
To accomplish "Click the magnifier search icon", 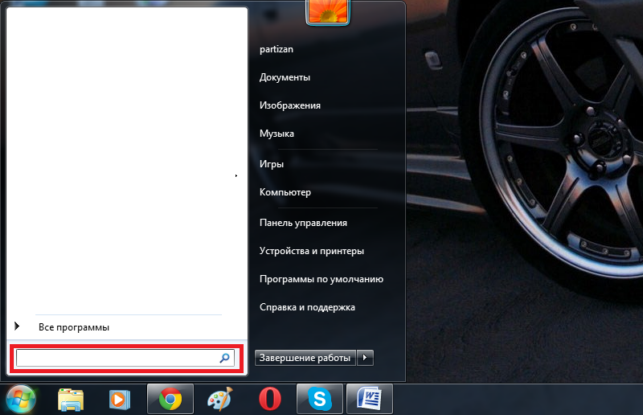I will pyautogui.click(x=225, y=358).
